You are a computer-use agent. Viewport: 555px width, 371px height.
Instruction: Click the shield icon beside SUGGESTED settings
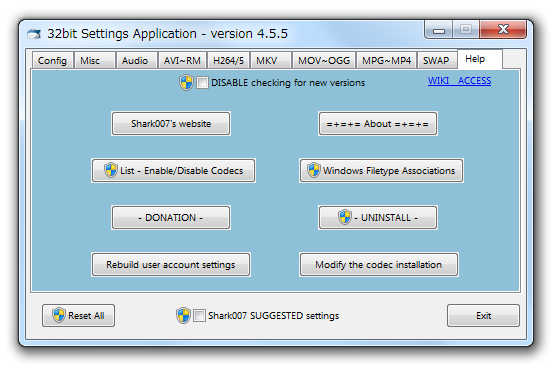coord(183,315)
